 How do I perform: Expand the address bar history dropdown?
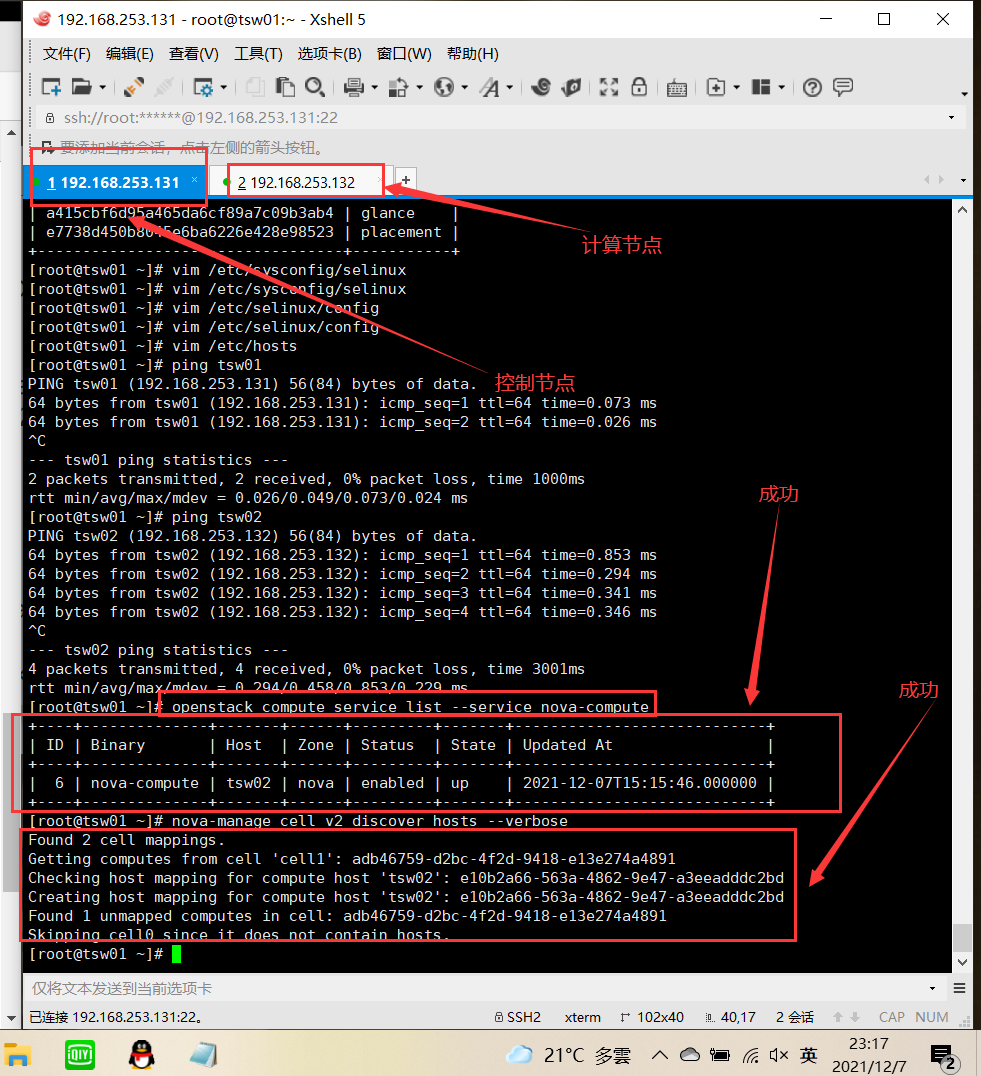[x=952, y=117]
